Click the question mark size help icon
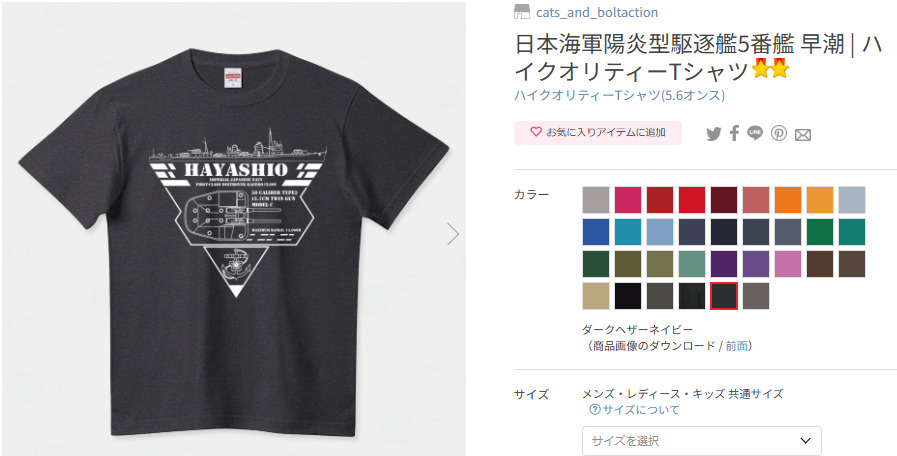This screenshot has height=456, width=897. pyautogui.click(x=594, y=410)
